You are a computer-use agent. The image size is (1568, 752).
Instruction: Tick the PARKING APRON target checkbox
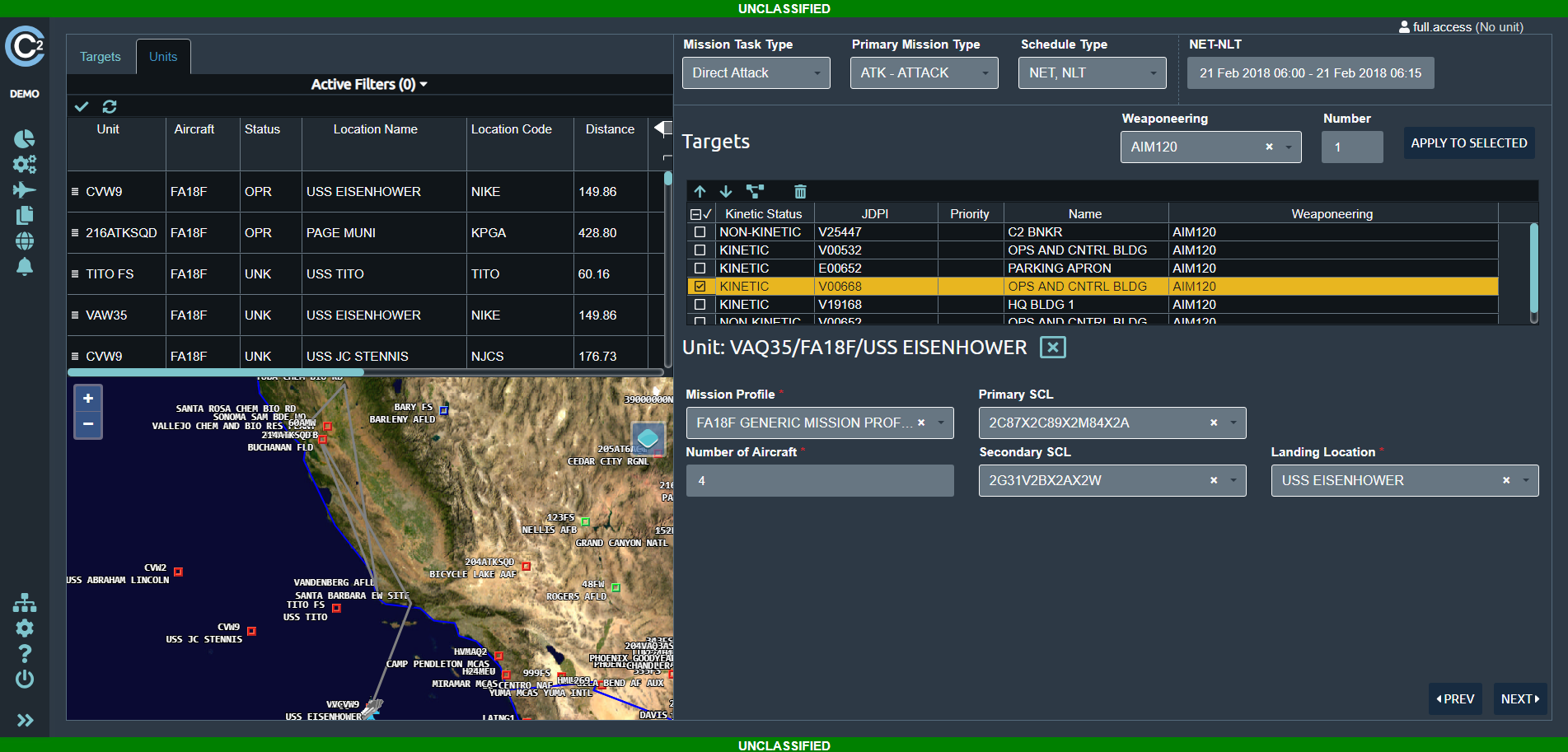pyautogui.click(x=700, y=269)
